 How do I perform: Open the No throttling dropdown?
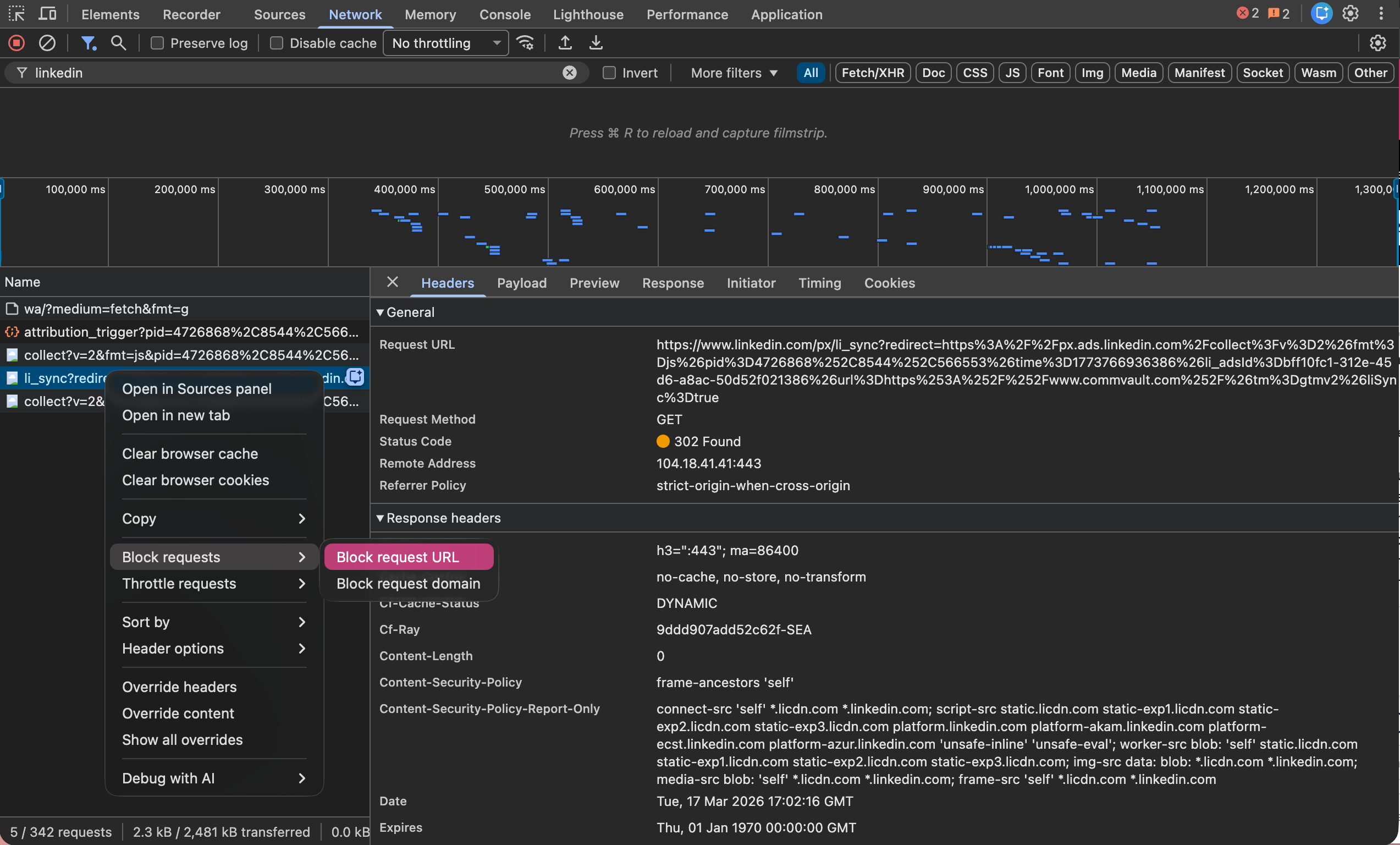pos(446,43)
